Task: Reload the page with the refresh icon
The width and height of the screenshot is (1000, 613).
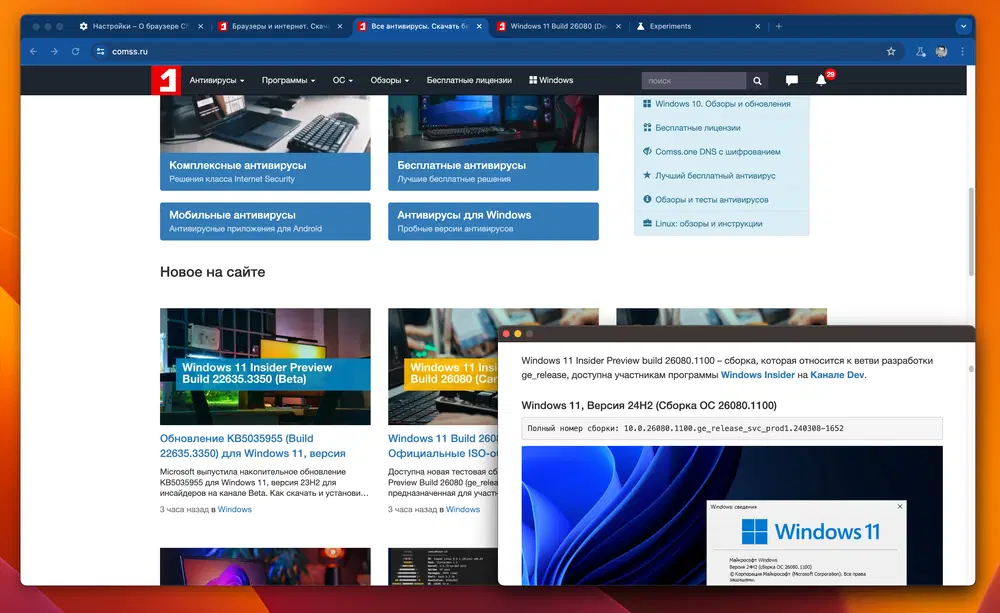Action: pos(75,52)
